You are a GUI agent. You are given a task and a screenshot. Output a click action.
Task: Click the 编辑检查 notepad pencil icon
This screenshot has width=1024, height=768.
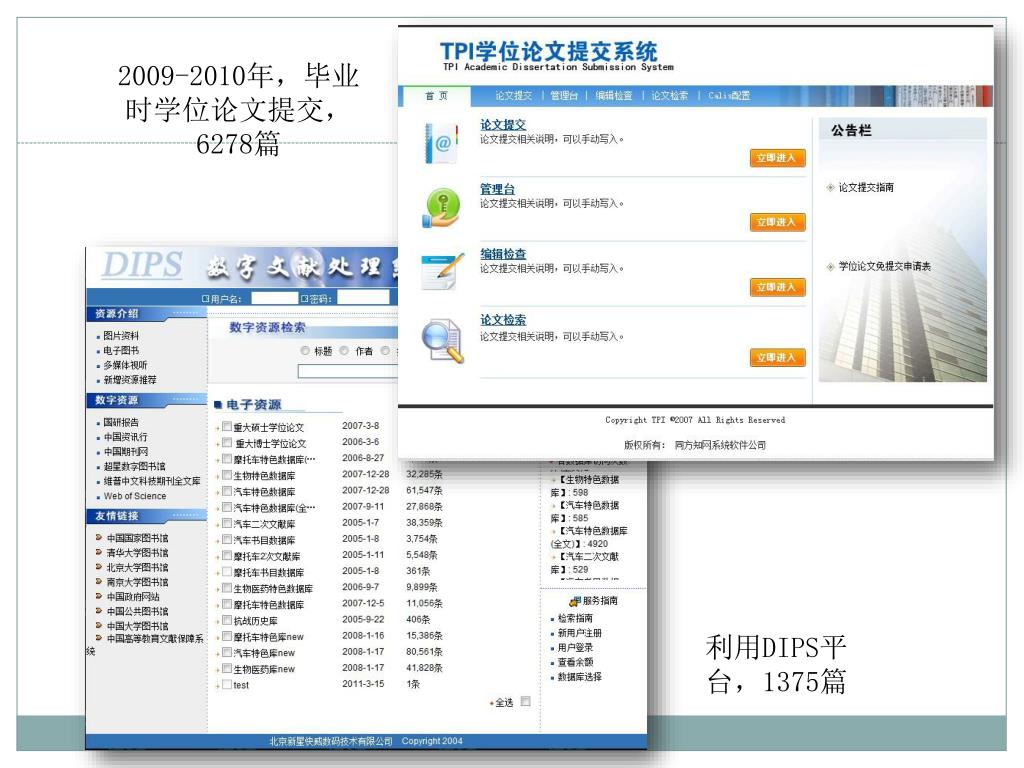(x=441, y=271)
